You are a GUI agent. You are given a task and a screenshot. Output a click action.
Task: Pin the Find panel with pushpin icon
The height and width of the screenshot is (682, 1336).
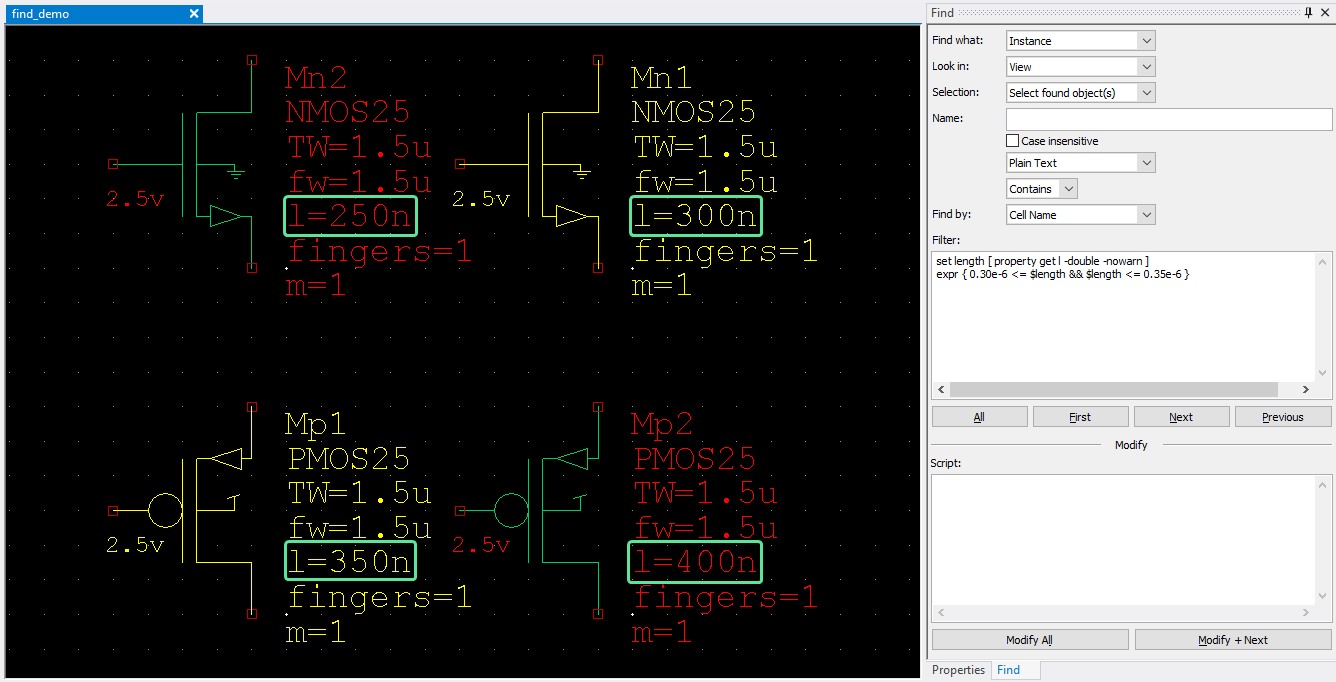click(x=1308, y=12)
